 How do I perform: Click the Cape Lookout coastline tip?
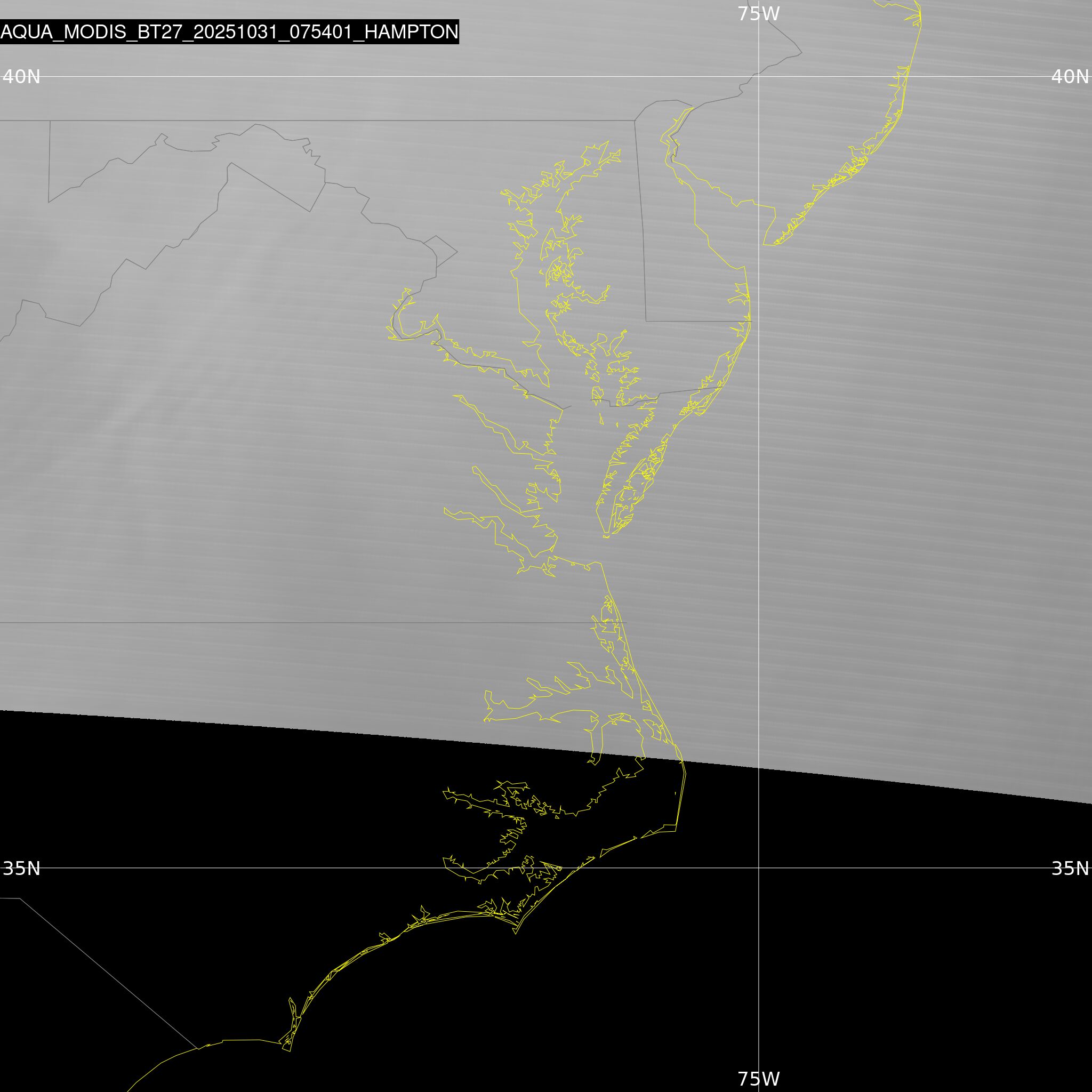point(515,933)
